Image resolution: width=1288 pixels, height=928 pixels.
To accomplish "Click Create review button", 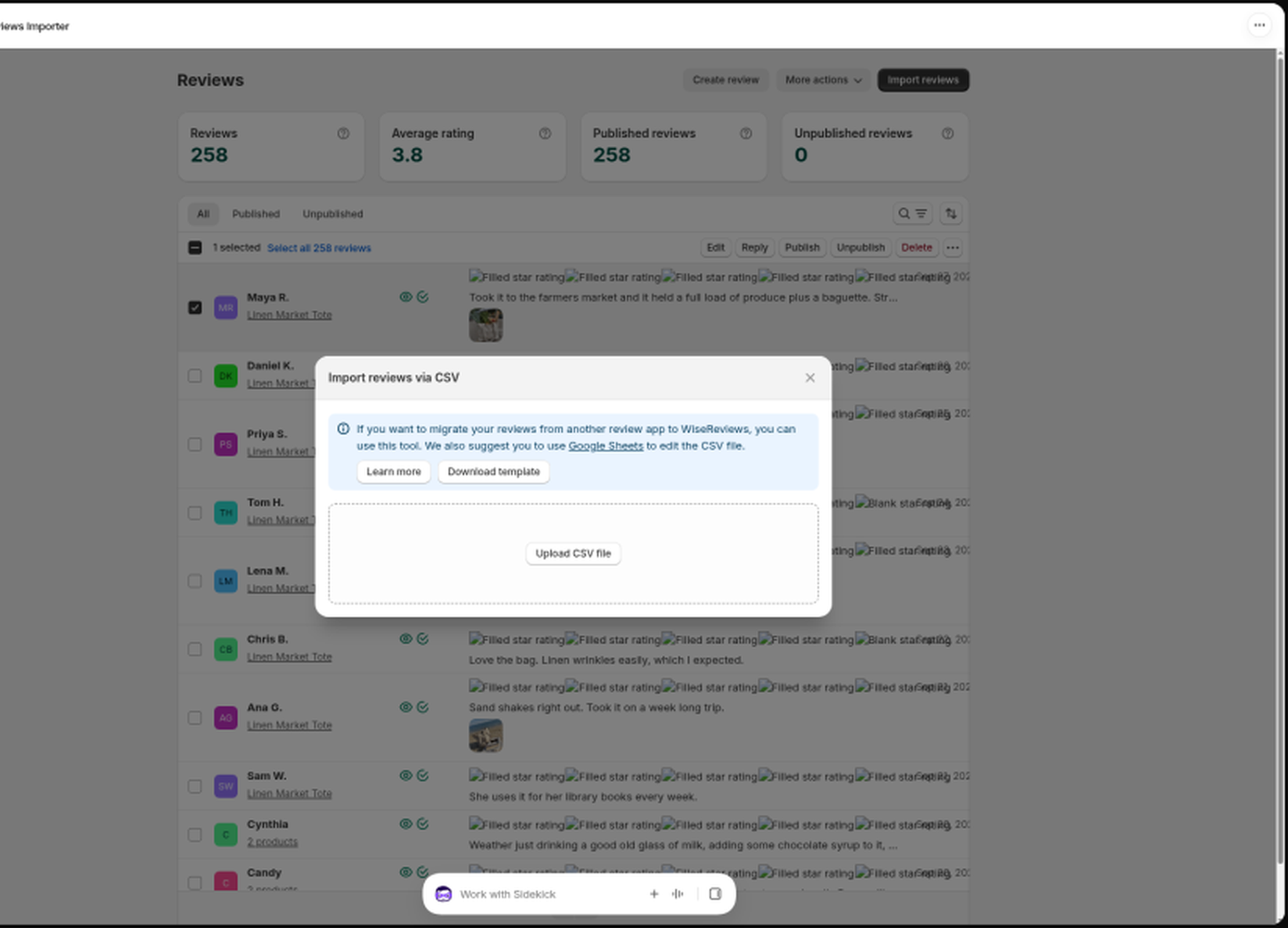I will point(725,80).
